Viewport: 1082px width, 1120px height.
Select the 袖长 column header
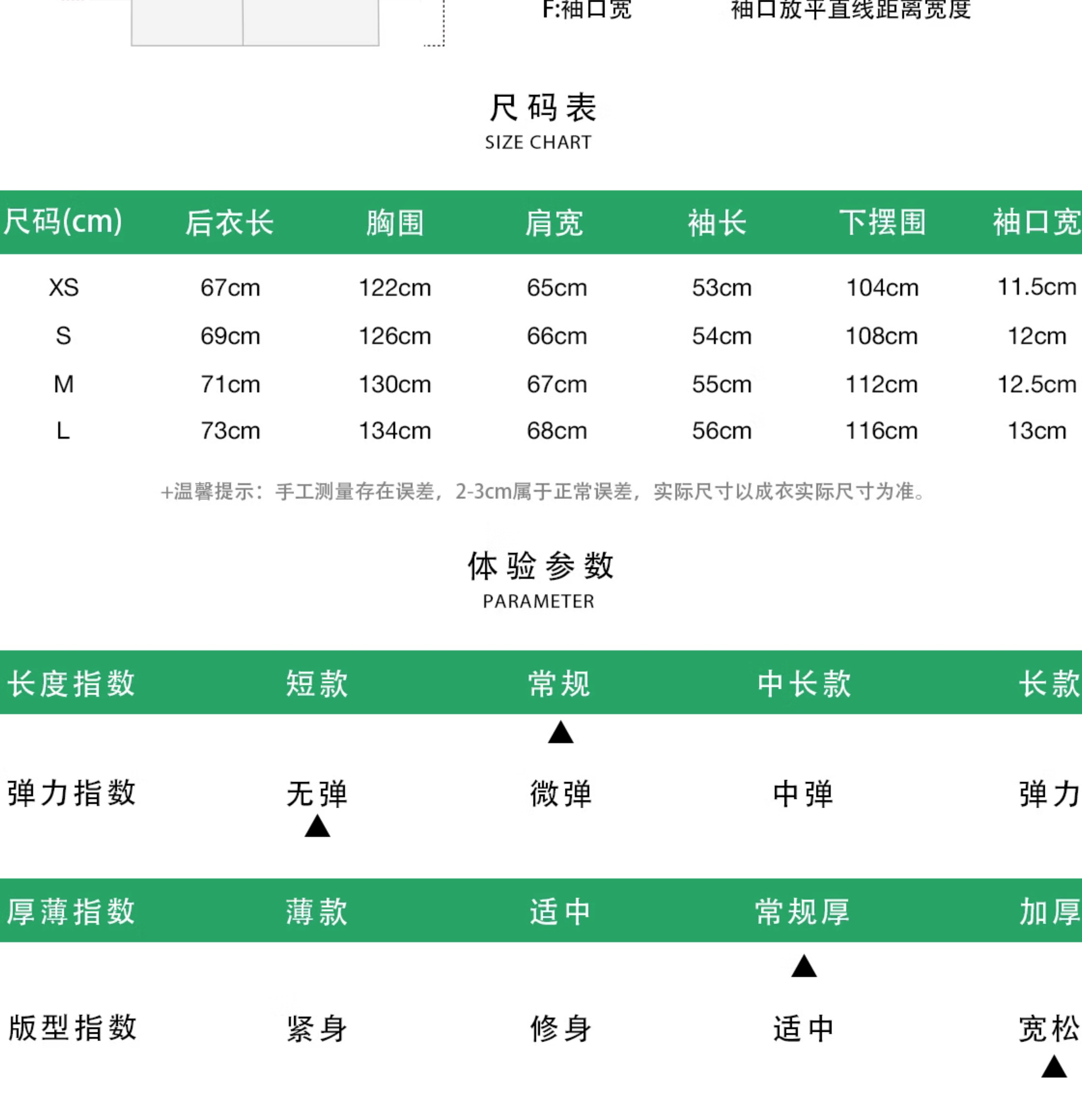tap(717, 222)
